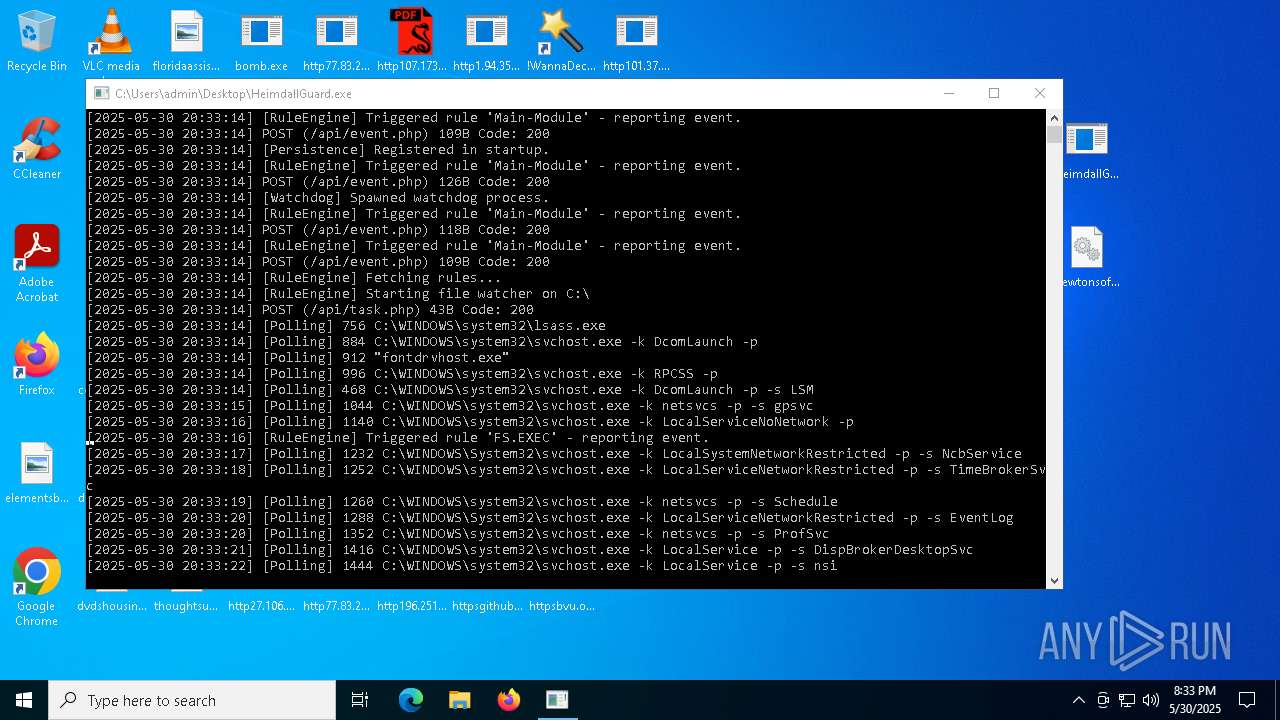The width and height of the screenshot is (1280, 720).
Task: Select the http101.37 desktop file
Action: (x=636, y=41)
